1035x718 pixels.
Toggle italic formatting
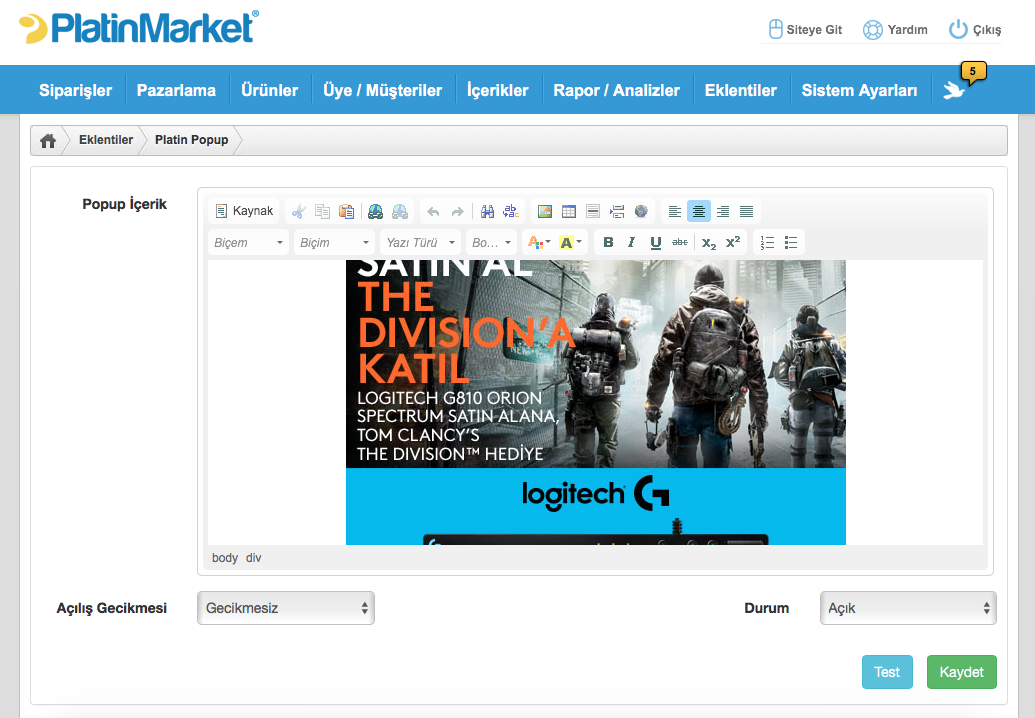coord(632,243)
